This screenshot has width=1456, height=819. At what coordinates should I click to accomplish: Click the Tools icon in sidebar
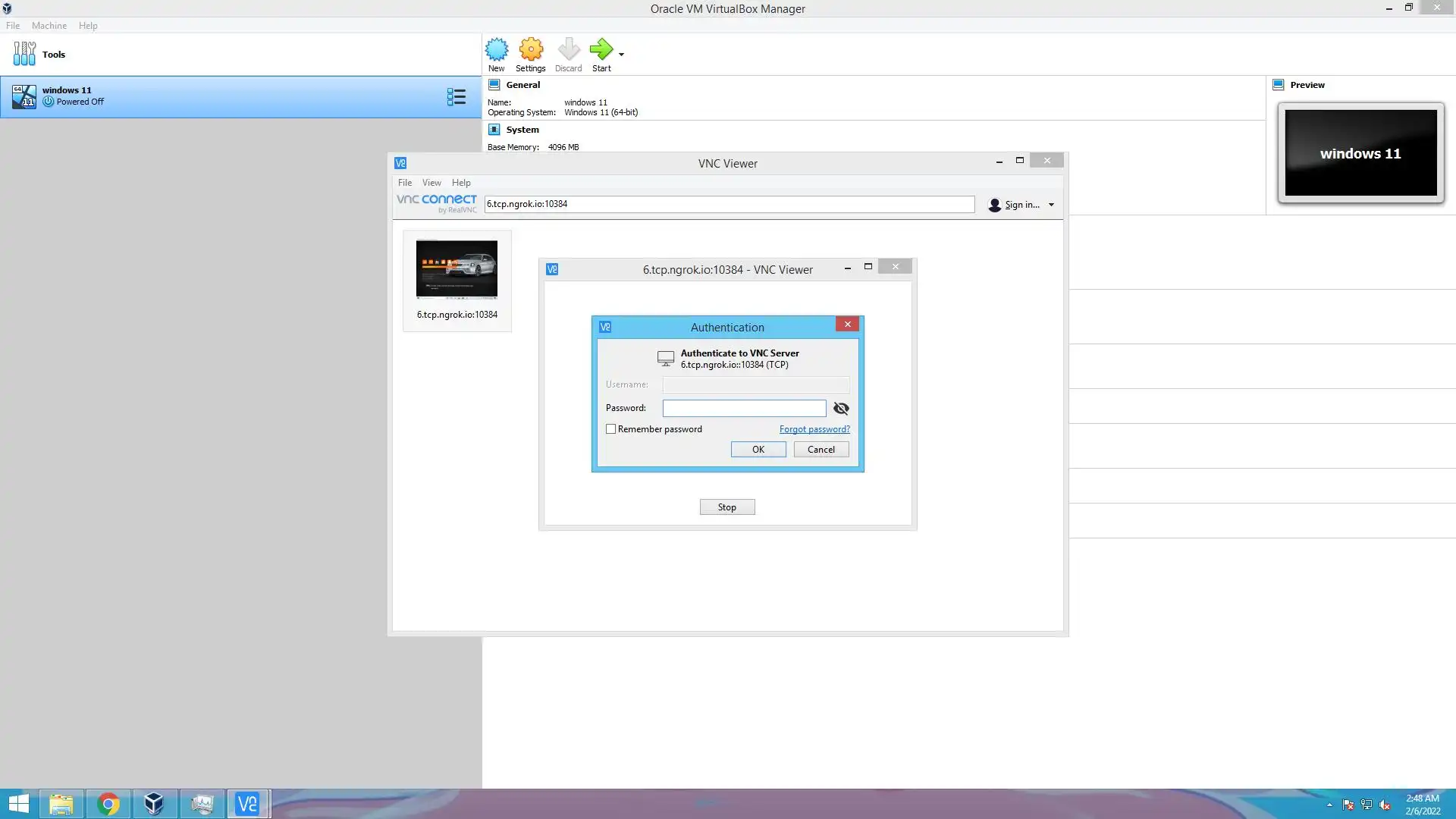pyautogui.click(x=24, y=54)
